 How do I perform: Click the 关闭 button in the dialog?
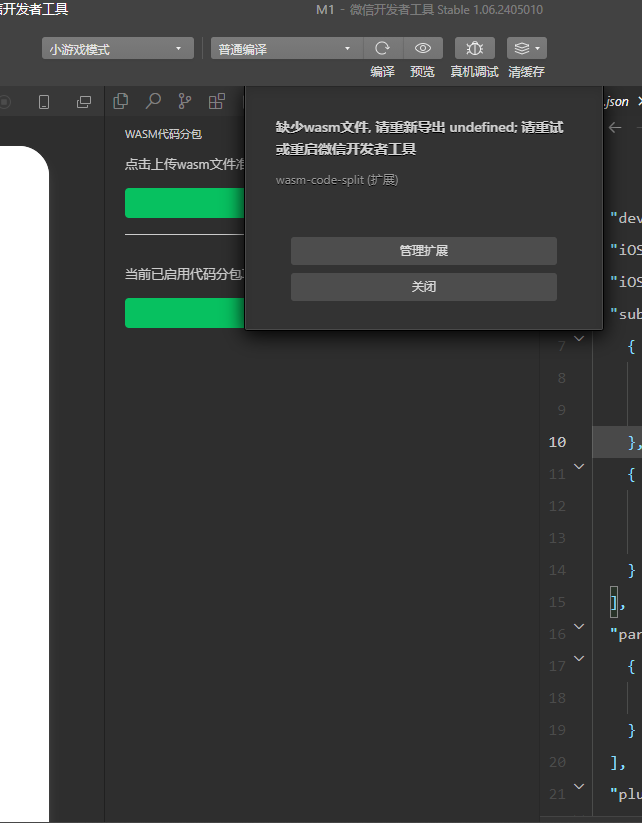tap(424, 287)
